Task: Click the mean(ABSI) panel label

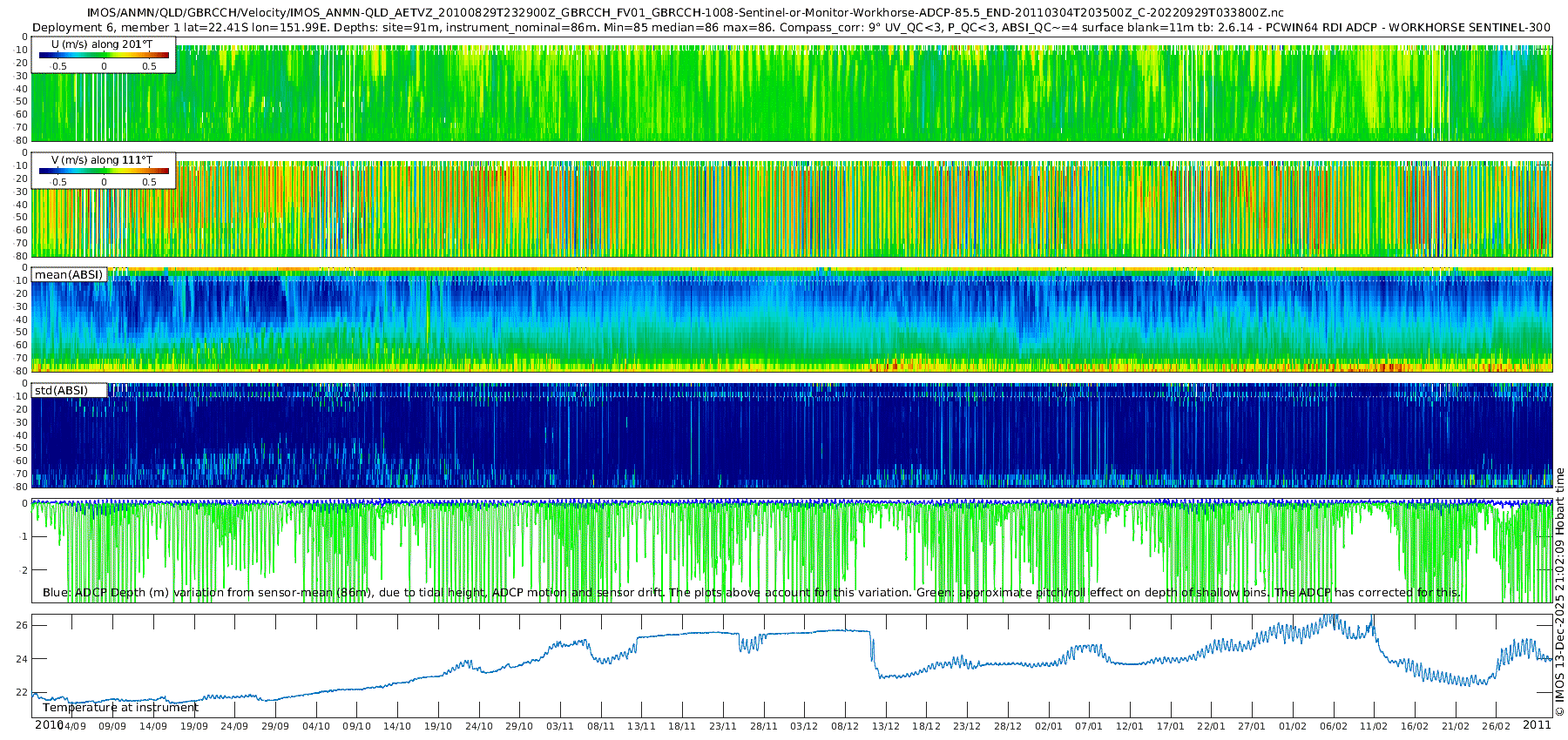Action: (x=69, y=275)
